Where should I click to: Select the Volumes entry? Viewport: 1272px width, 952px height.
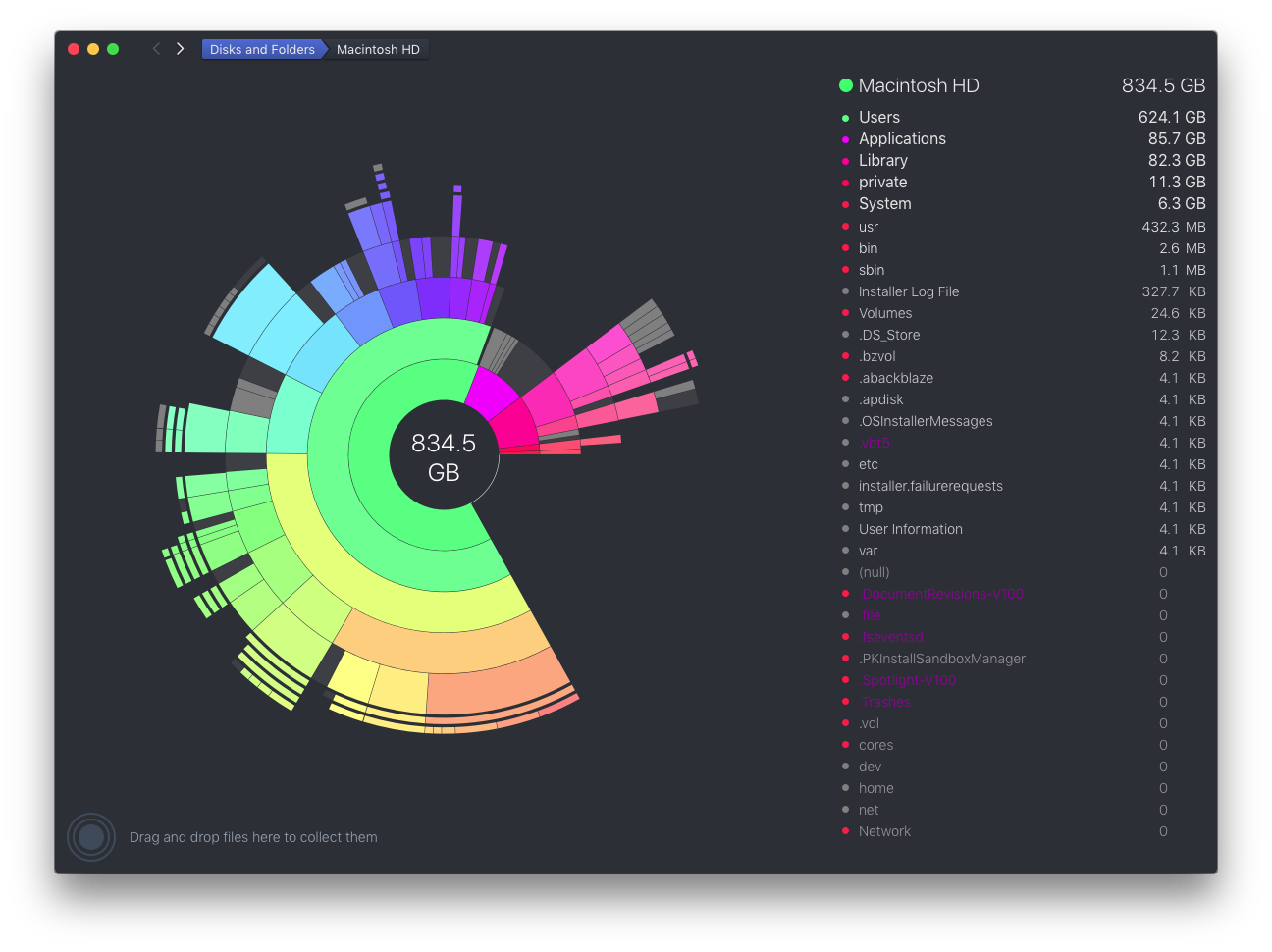pyautogui.click(x=1023, y=313)
